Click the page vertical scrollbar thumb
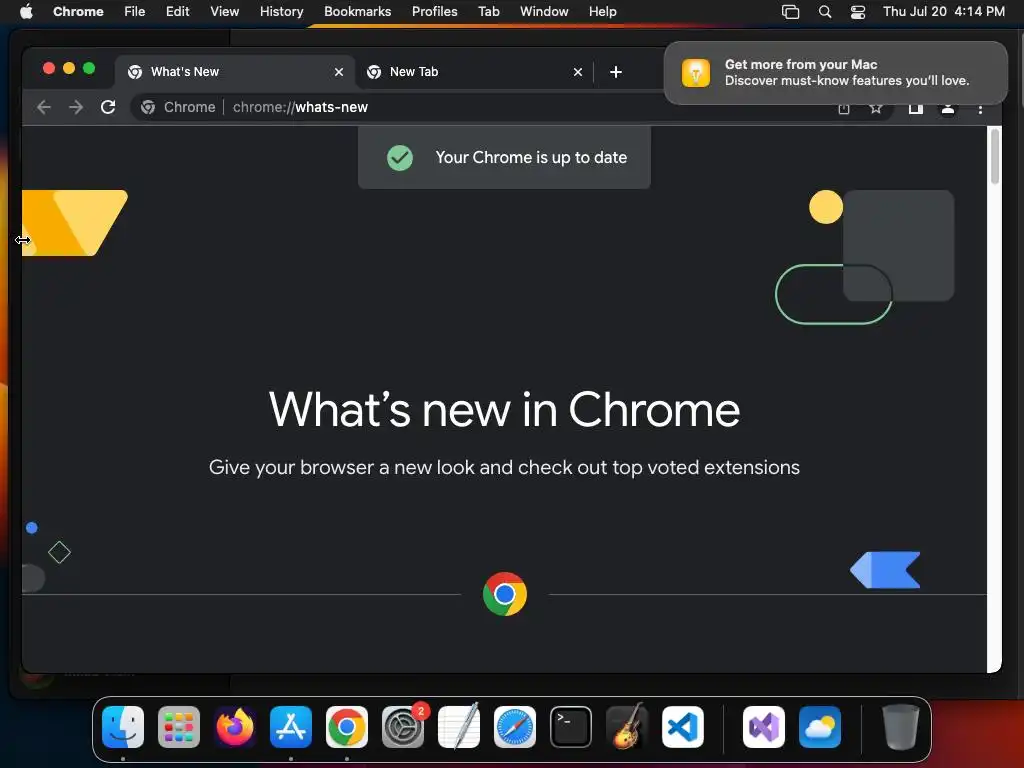This screenshot has width=1024, height=768. point(995,157)
